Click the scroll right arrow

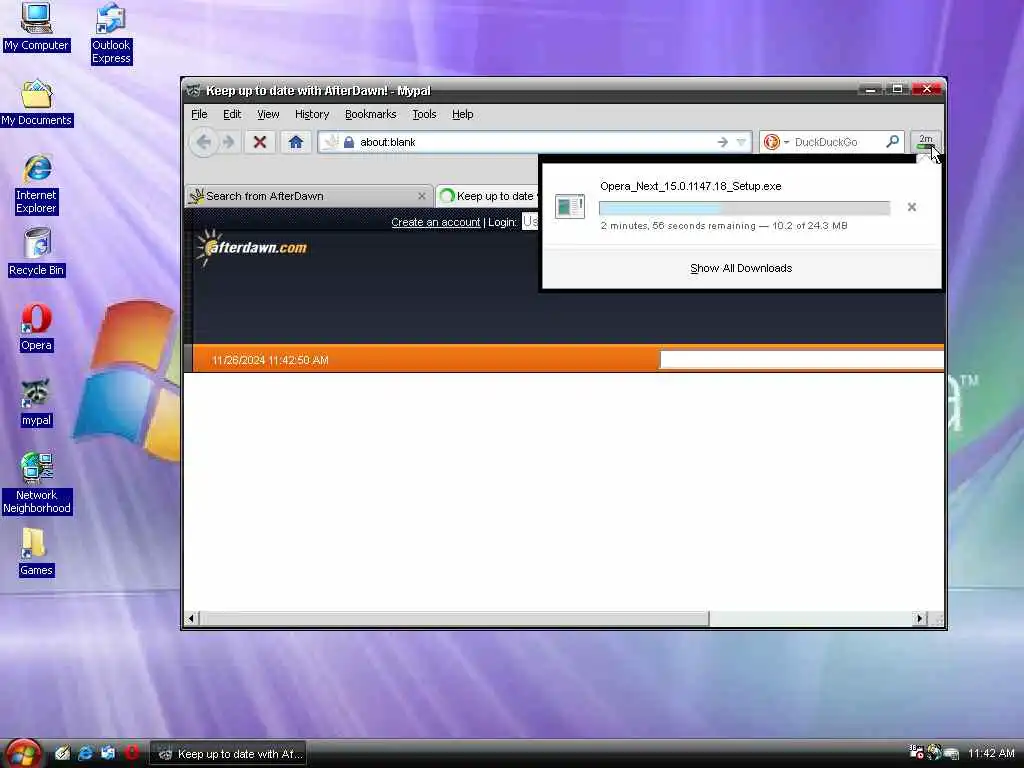tap(920, 618)
